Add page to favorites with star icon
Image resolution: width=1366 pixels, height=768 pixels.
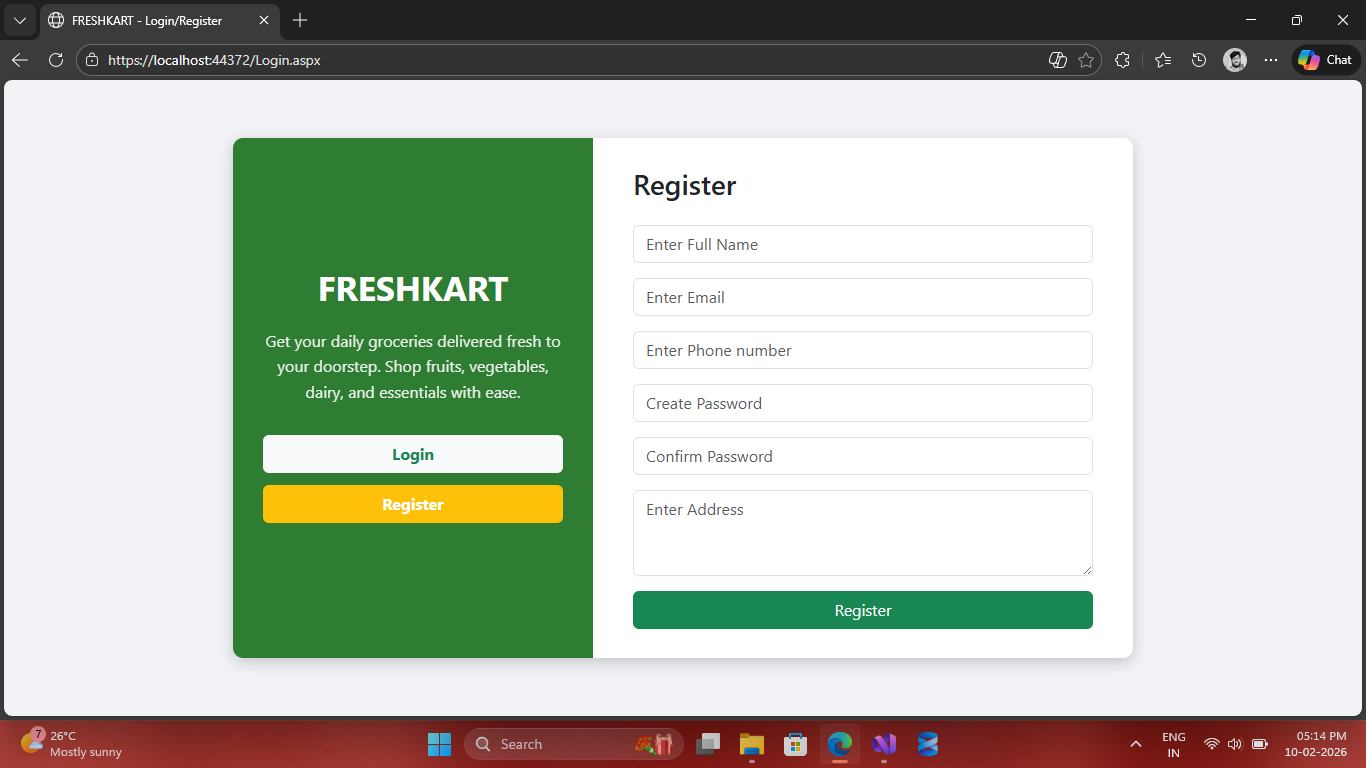[x=1086, y=60]
